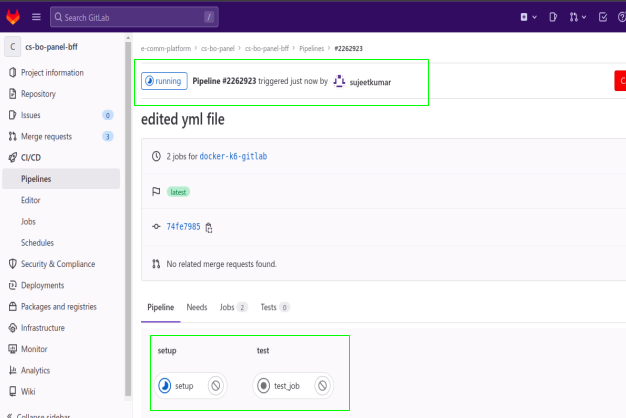Open merge requests dropdown in top bar
This screenshot has width=626, height=418.
578,17
